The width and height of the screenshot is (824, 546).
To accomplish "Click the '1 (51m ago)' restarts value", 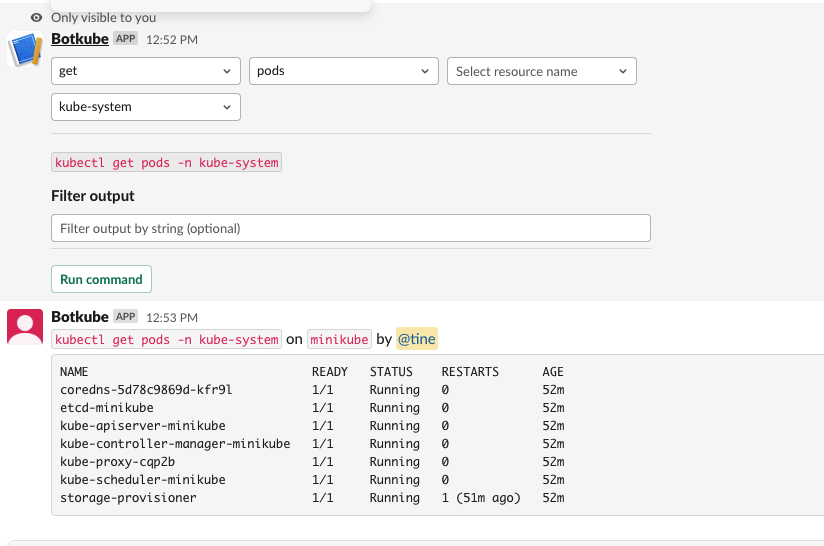I will click(481, 498).
